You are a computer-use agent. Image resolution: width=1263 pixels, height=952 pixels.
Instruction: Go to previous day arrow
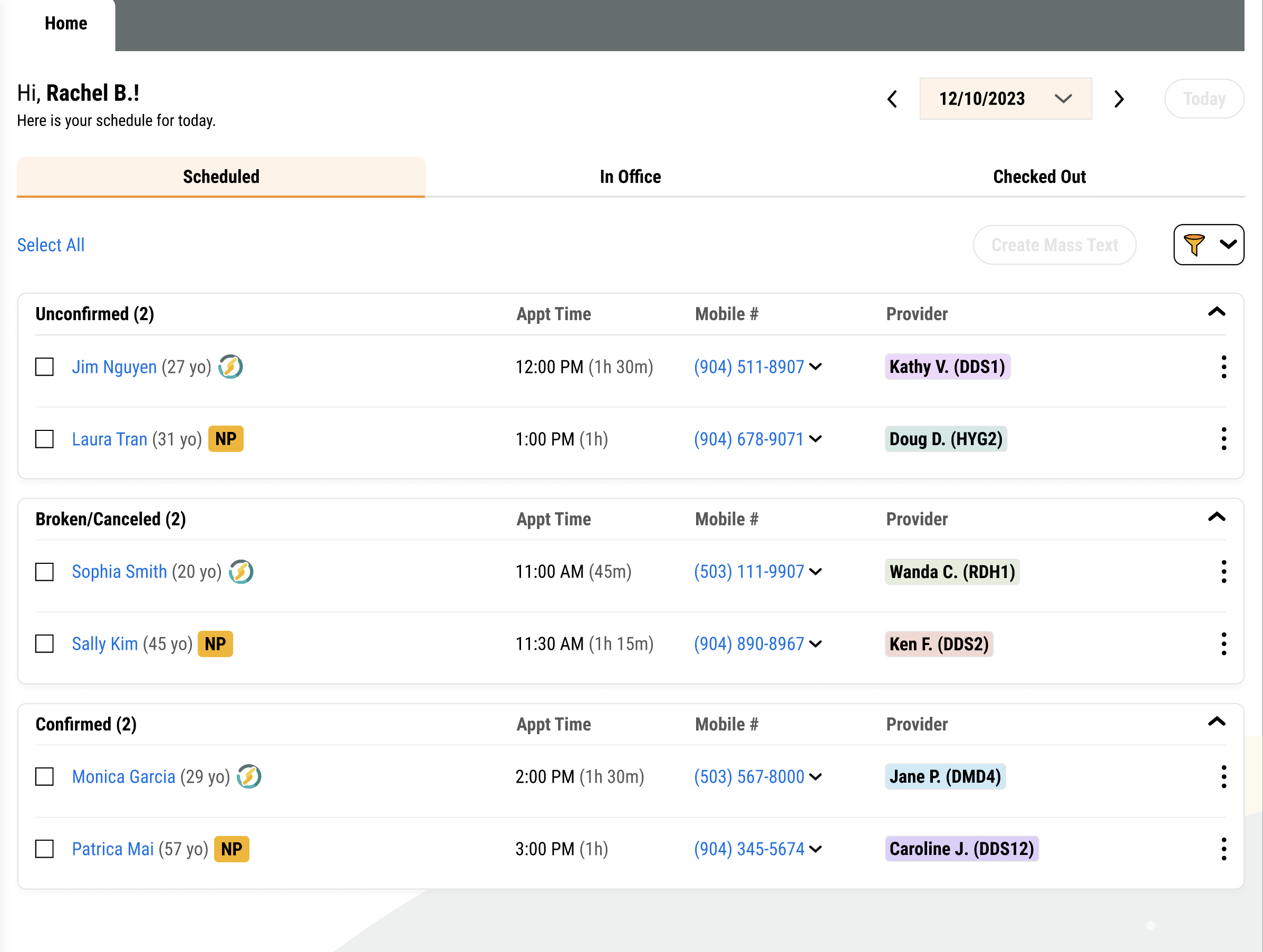point(892,99)
